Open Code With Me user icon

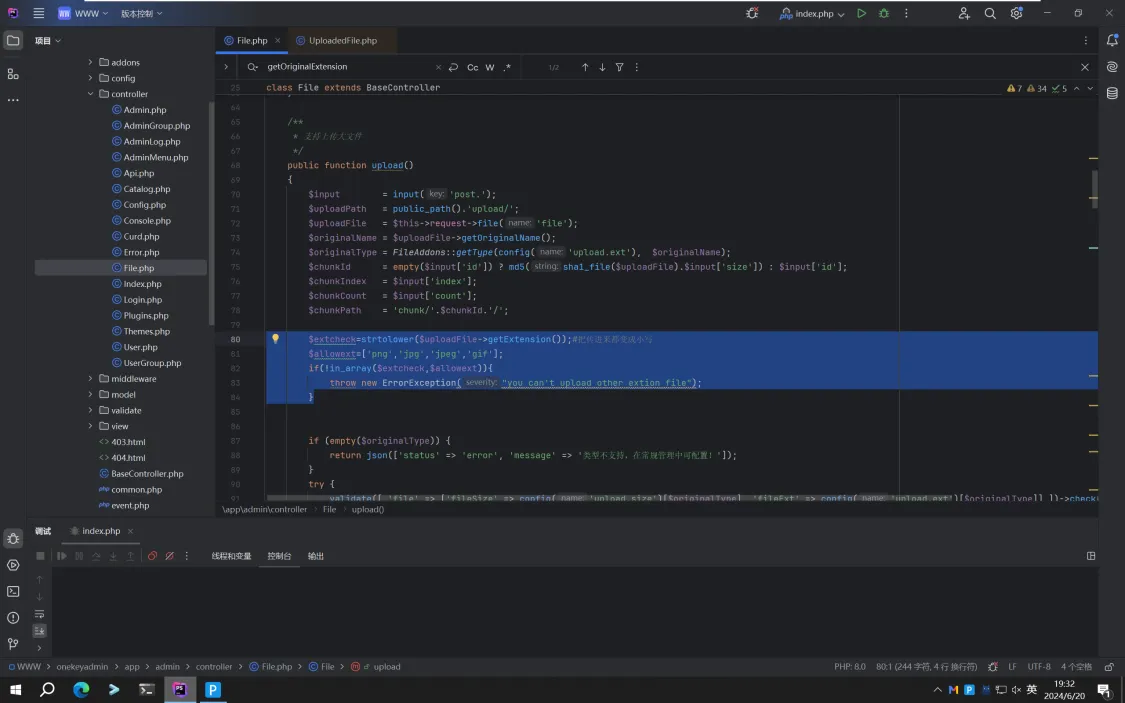coord(964,13)
